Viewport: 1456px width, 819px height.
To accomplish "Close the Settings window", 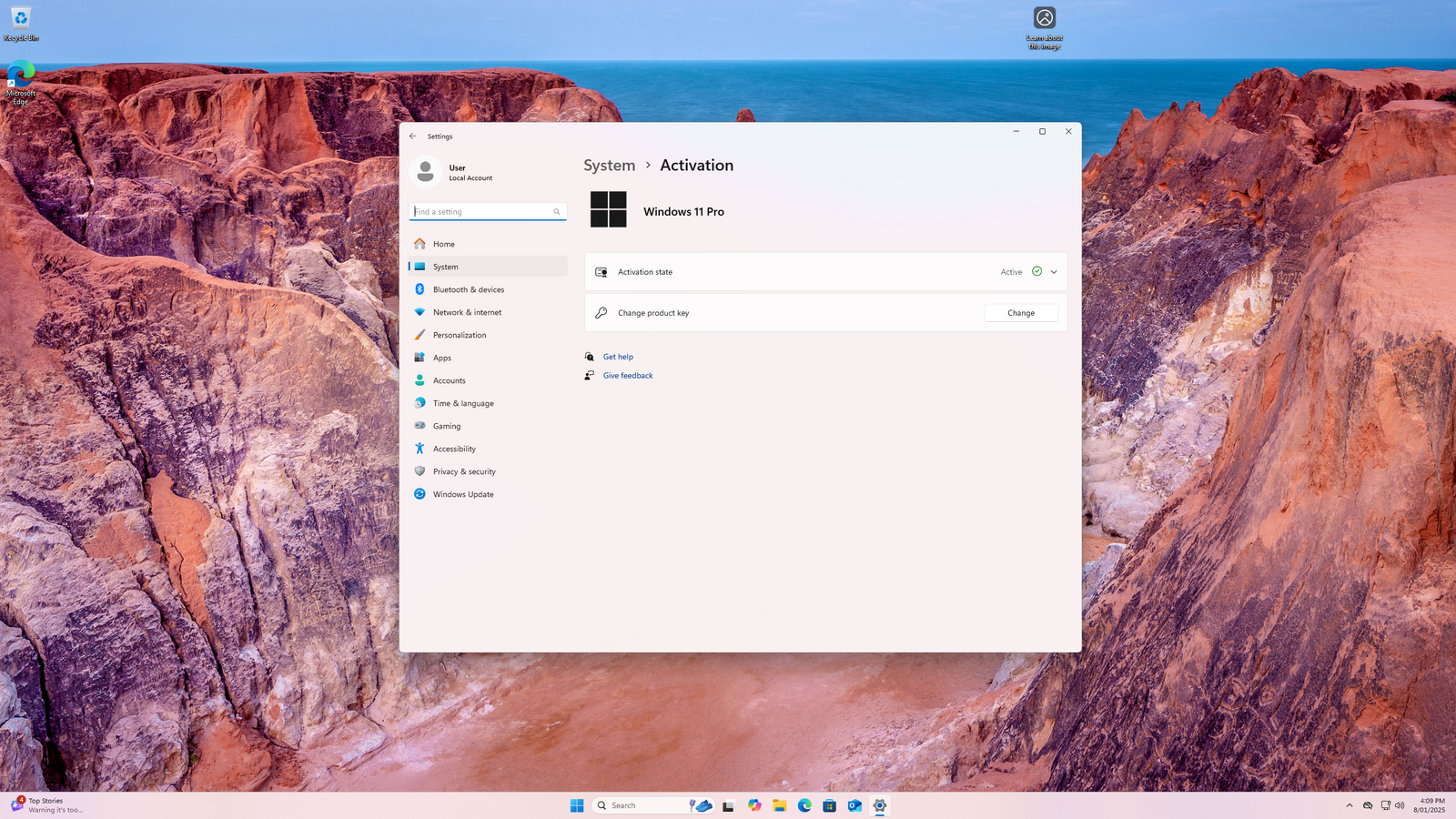I will pos(1068,132).
